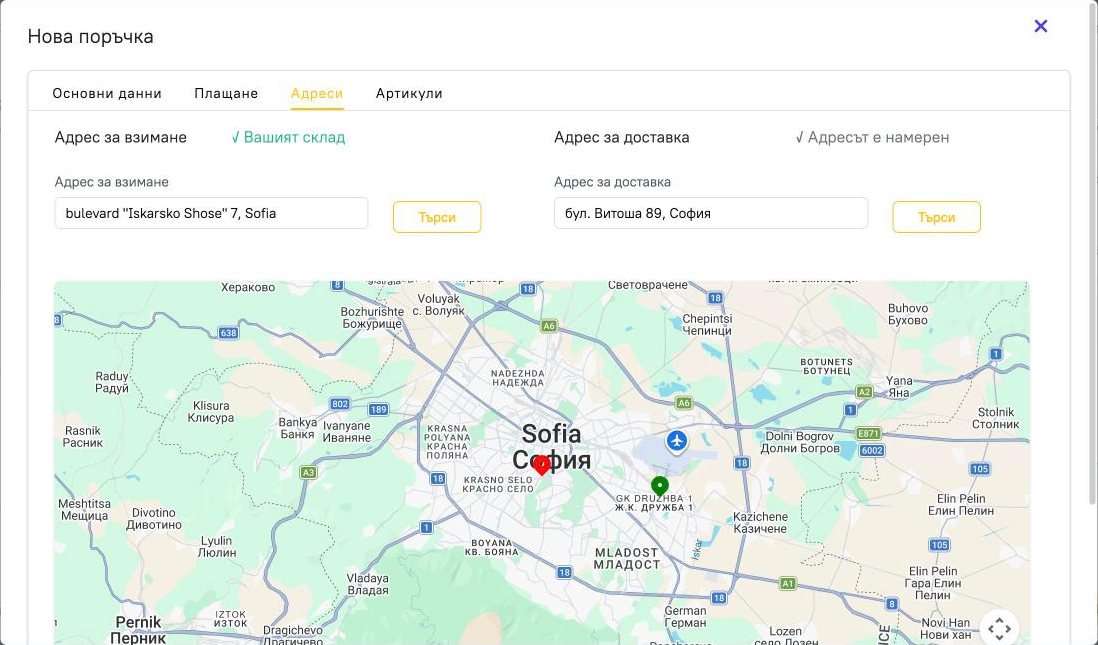The image size is (1098, 645).
Task: Click the A1 highway shield on map
Action: coord(788,583)
